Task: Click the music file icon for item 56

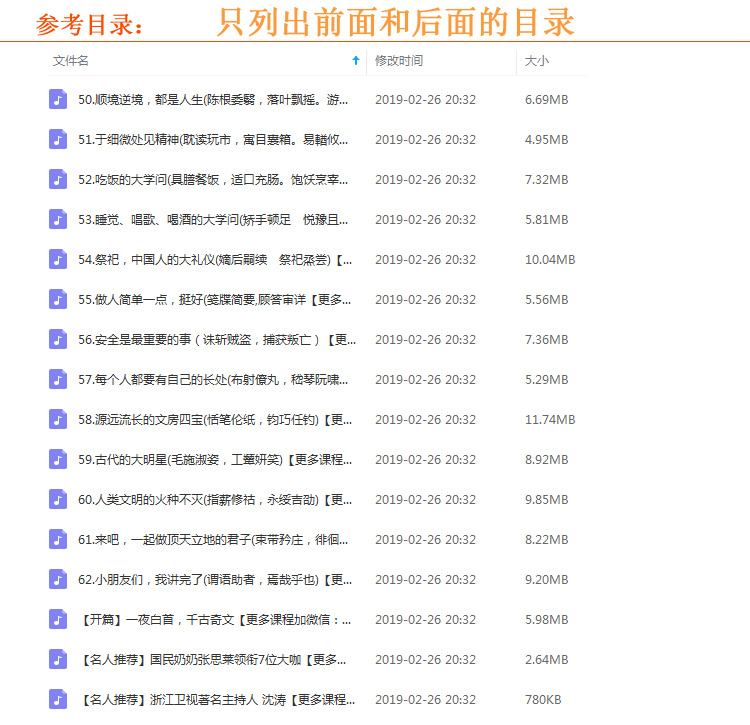Action: [x=58, y=339]
